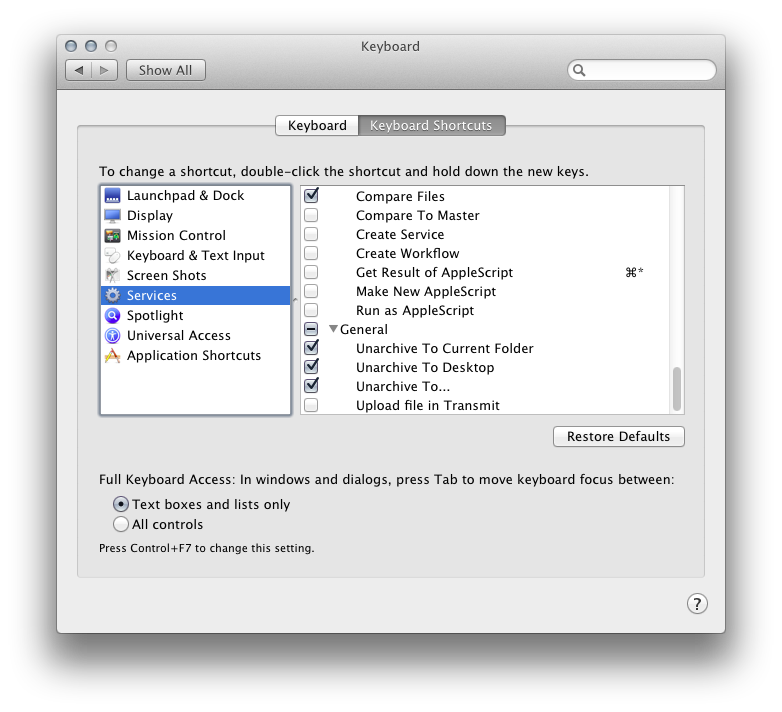Image resolution: width=782 pixels, height=712 pixels.
Task: Click the General group heading text
Action: point(364,329)
